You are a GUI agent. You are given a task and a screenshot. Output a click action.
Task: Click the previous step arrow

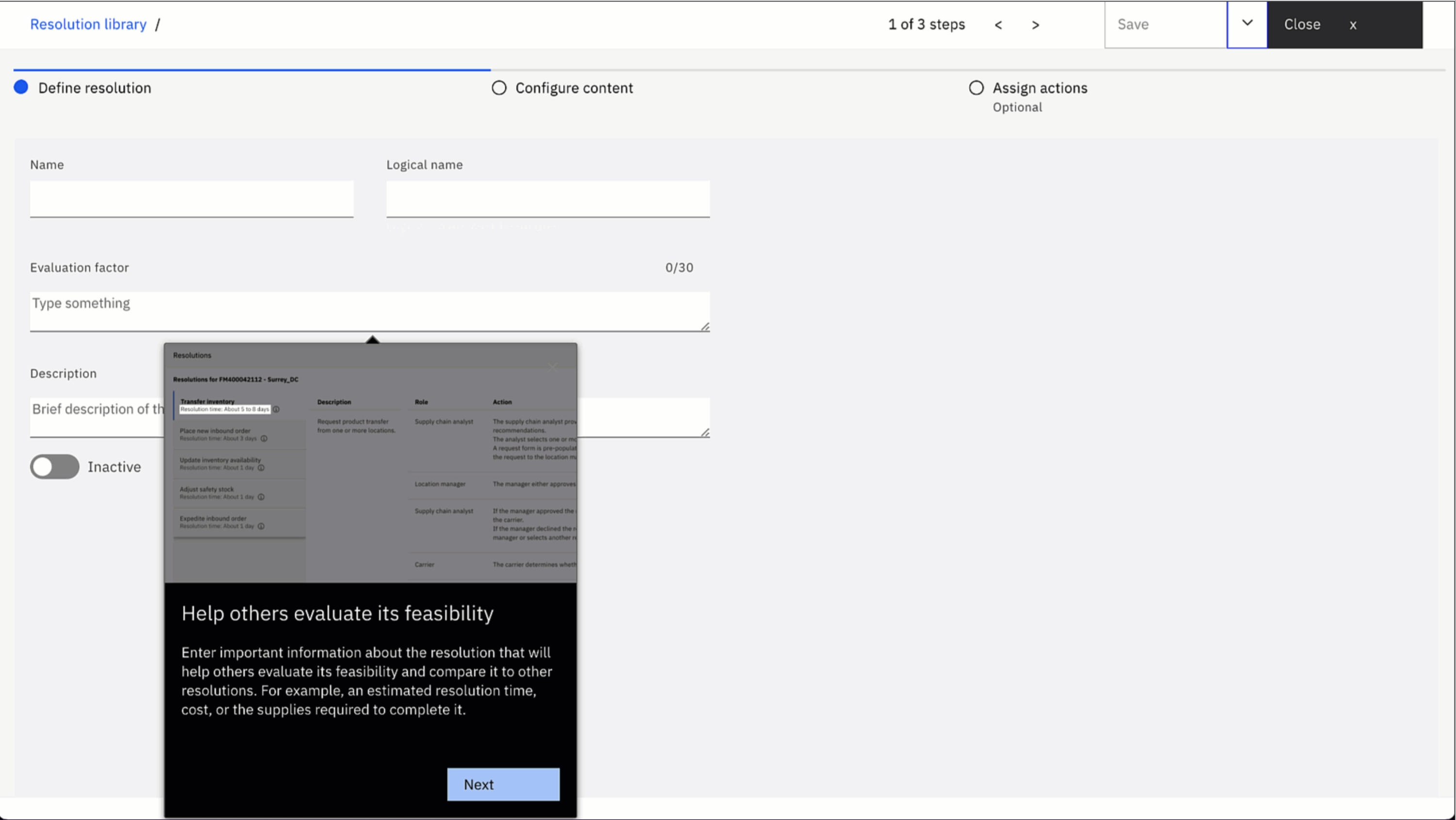(998, 25)
